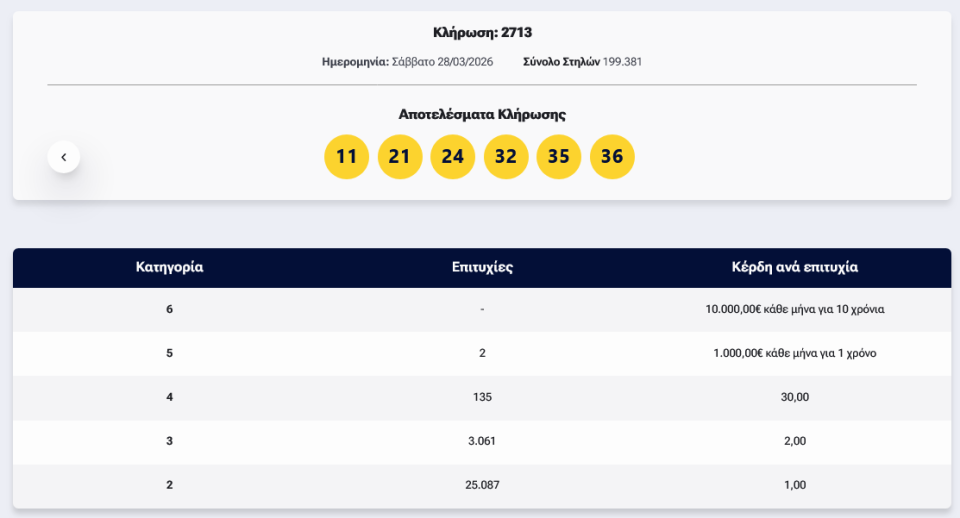Click the Κέρδη ανά επιτυχία column header
Image resolution: width=960 pixels, height=518 pixels.
coord(795,268)
